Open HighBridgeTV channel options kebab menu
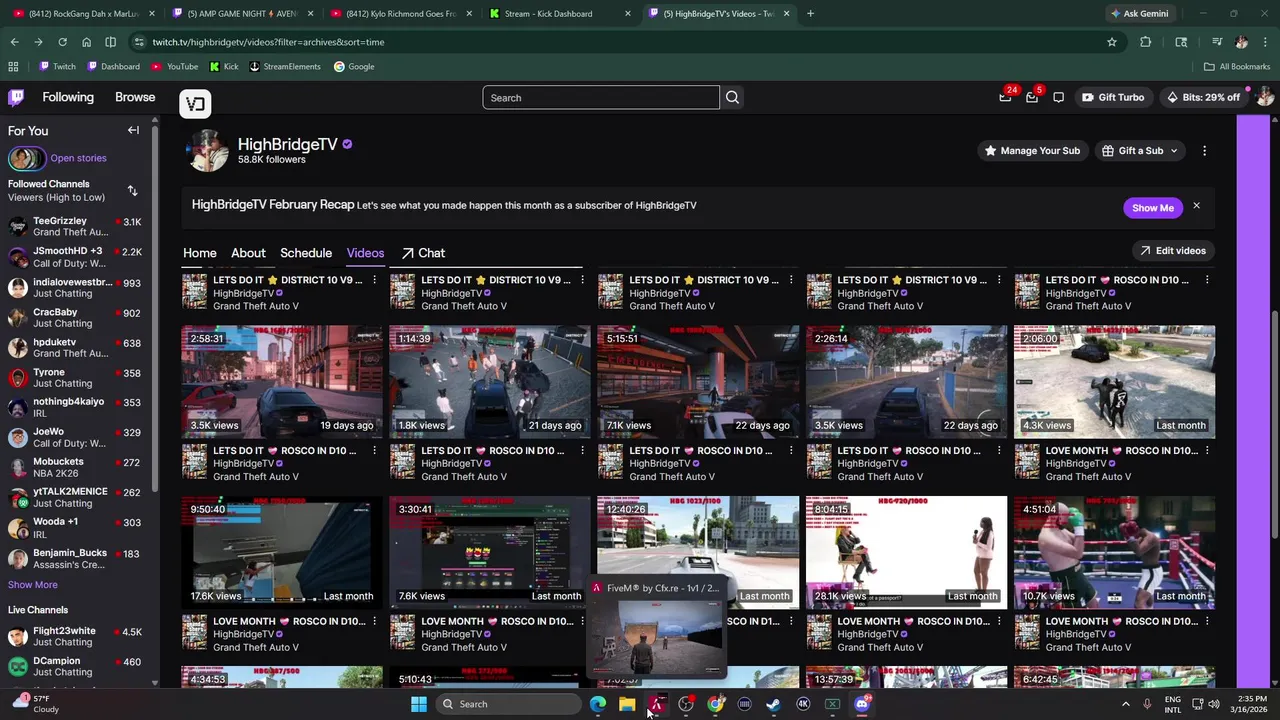This screenshot has width=1280, height=720. pos(1204,150)
